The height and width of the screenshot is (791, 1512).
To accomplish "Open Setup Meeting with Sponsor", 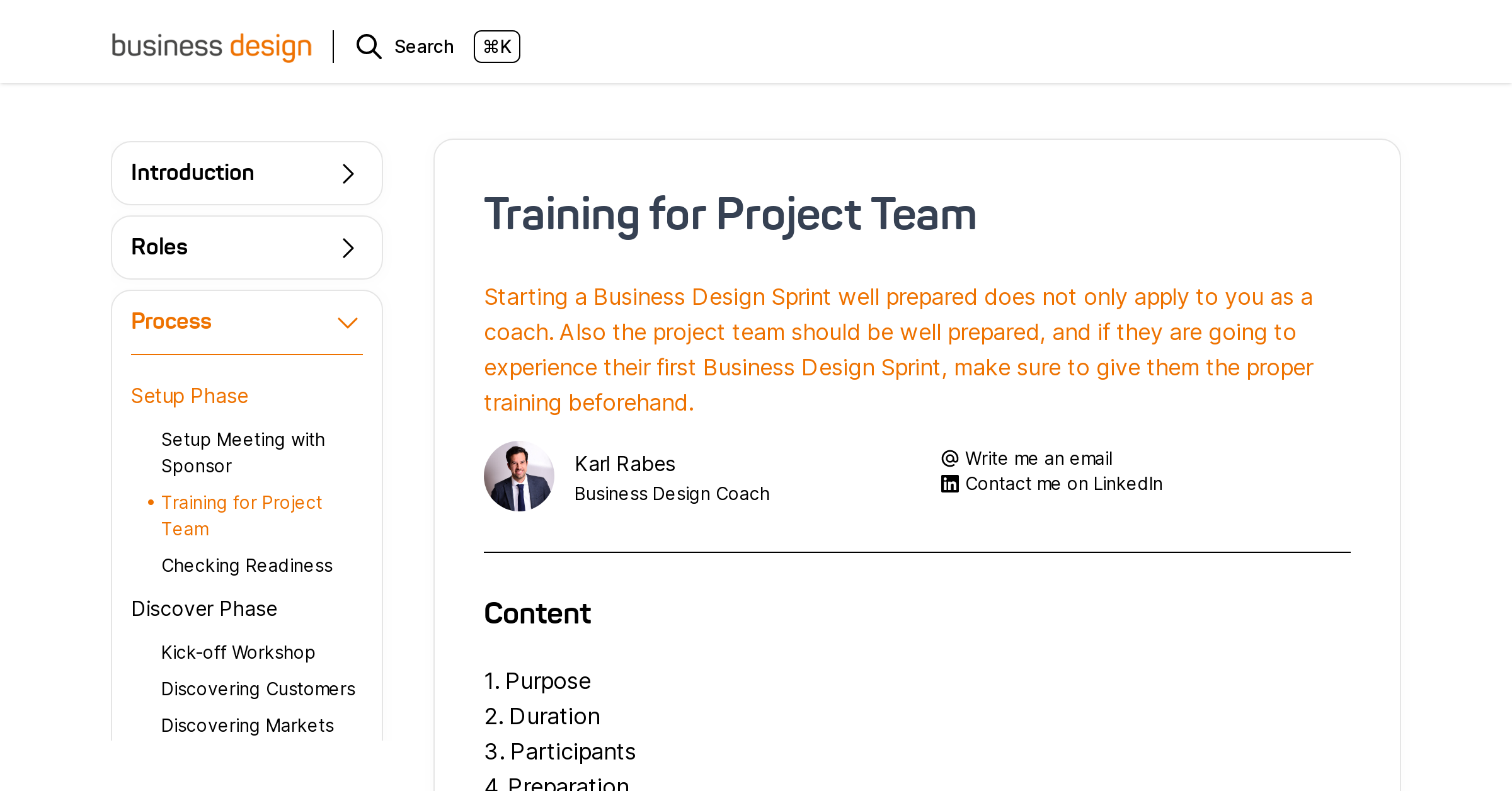I will 243,452.
